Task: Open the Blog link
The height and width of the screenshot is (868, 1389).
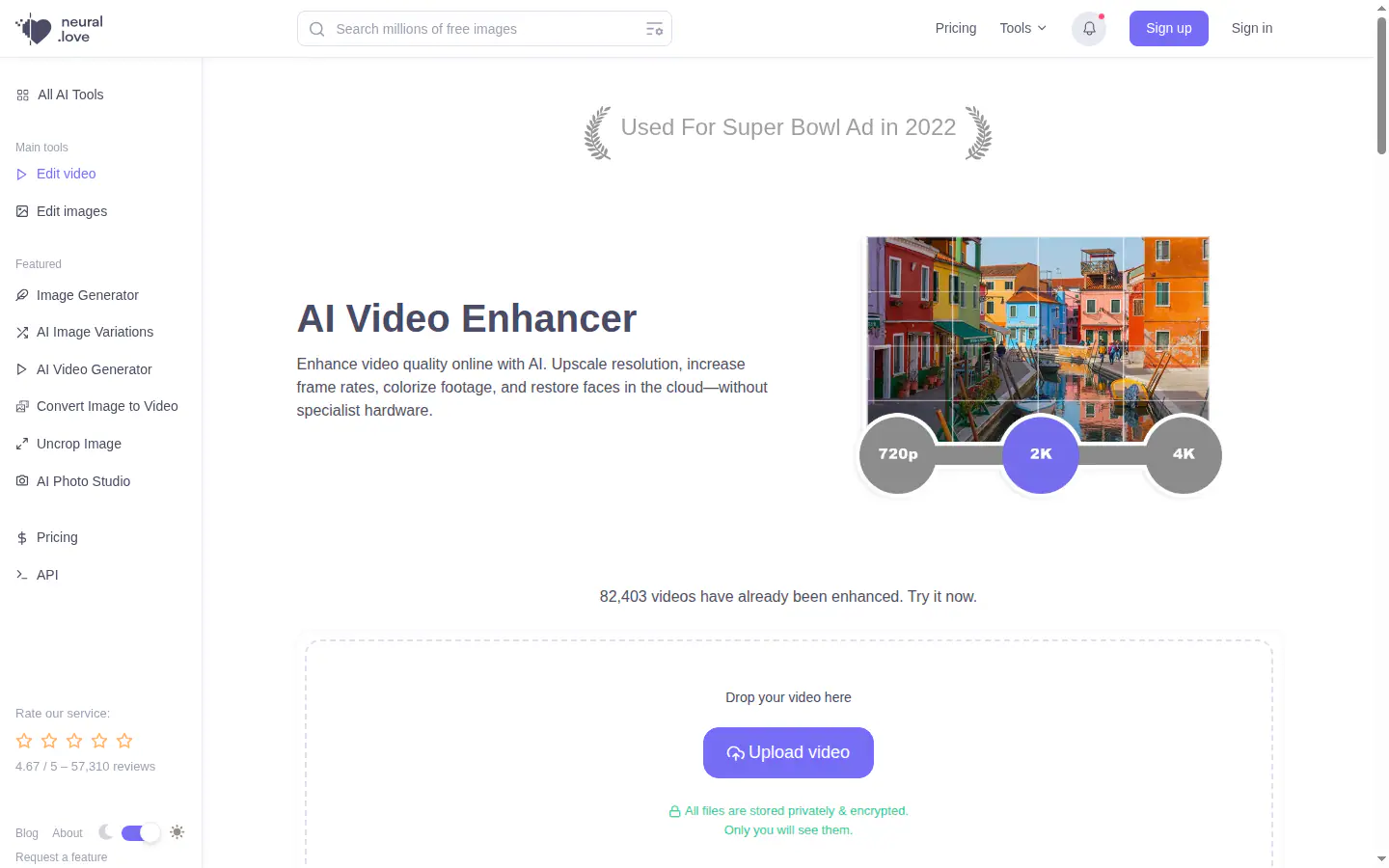Action: pyautogui.click(x=27, y=833)
